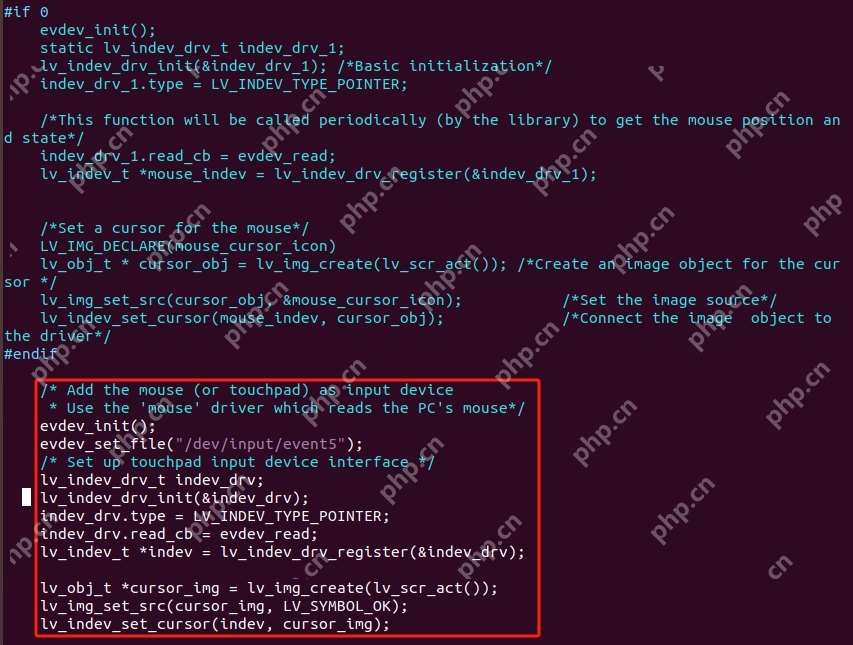Click lv_indev_drv_init(&indev_drv); line
853x645 pixels.
point(174,498)
